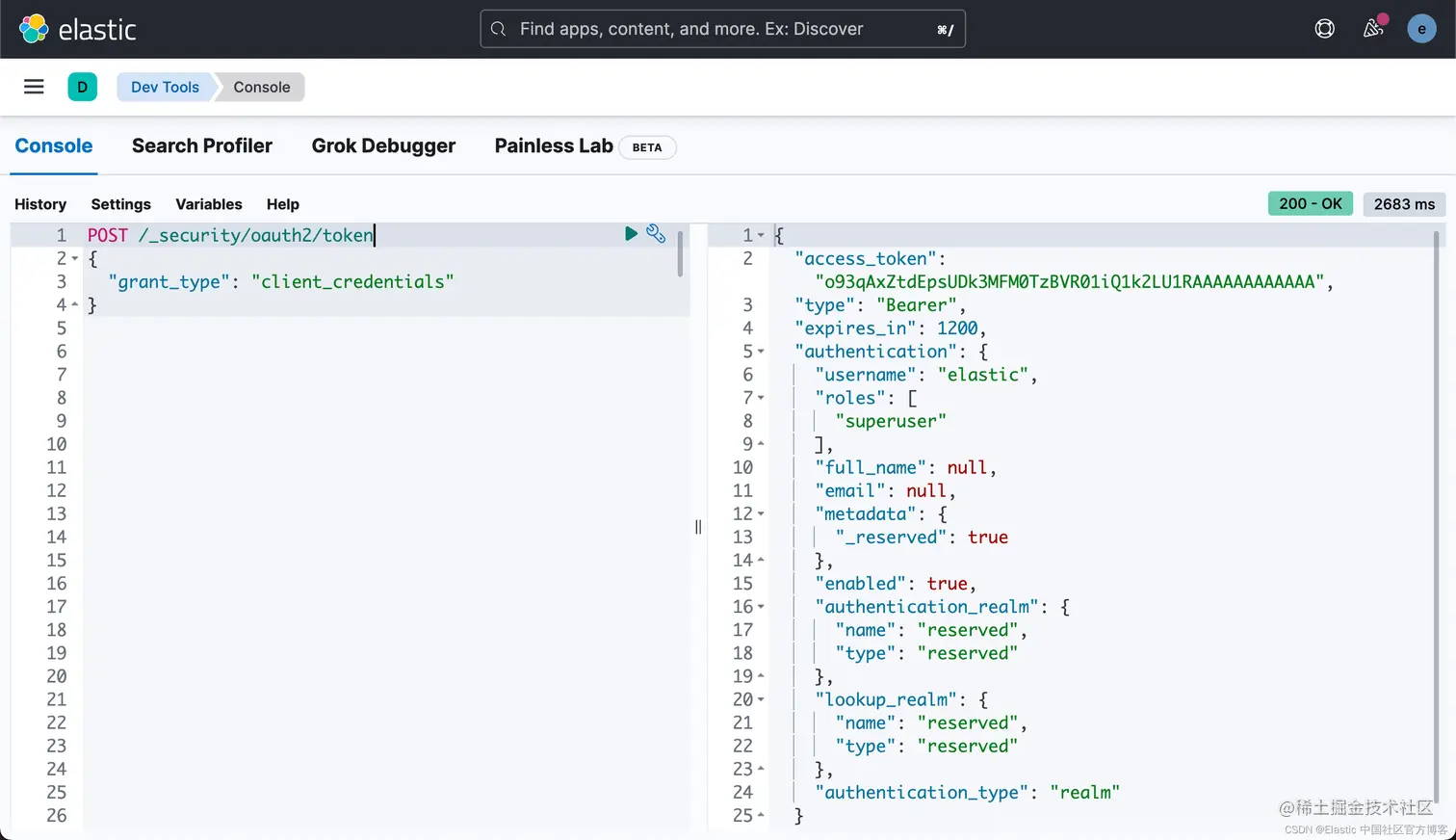
Task: Click fold marker at response line 9
Action: click(761, 444)
